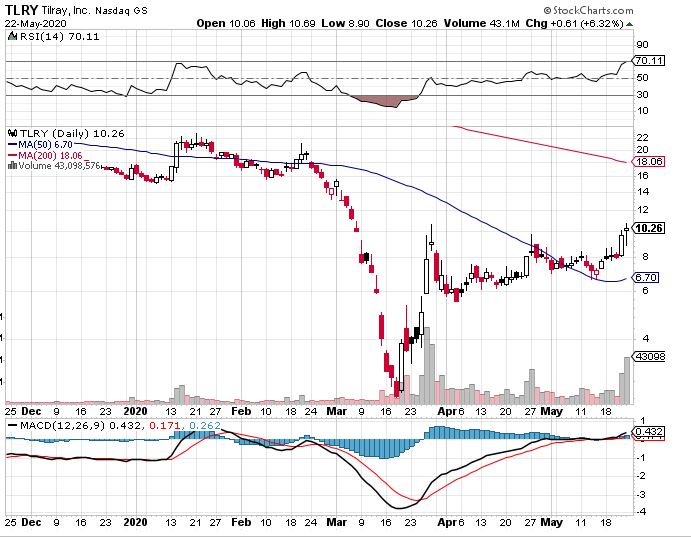691x537 pixels.
Task: Click the High 10.69 value
Action: point(288,23)
